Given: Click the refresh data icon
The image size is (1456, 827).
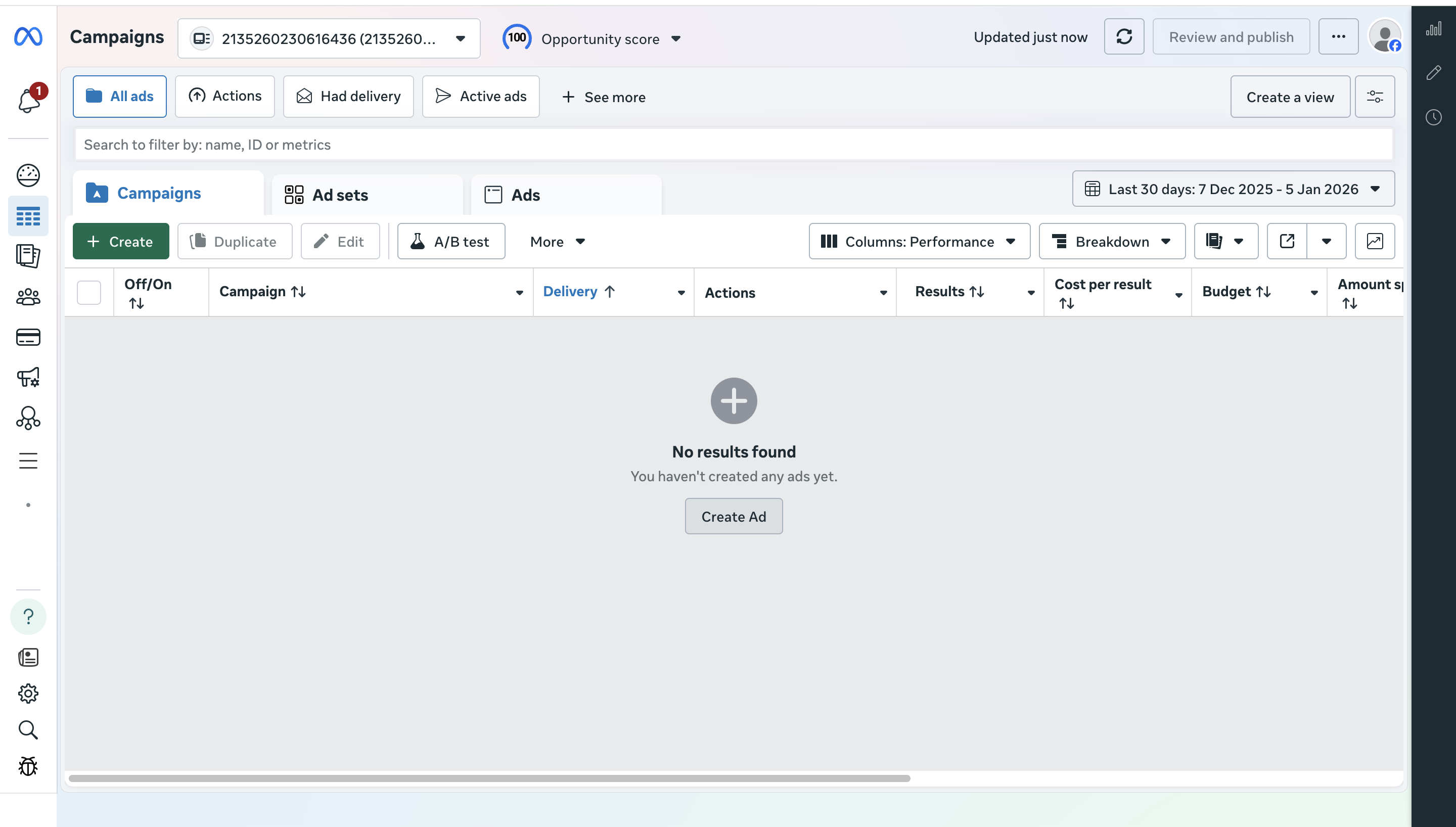Looking at the screenshot, I should [1124, 37].
